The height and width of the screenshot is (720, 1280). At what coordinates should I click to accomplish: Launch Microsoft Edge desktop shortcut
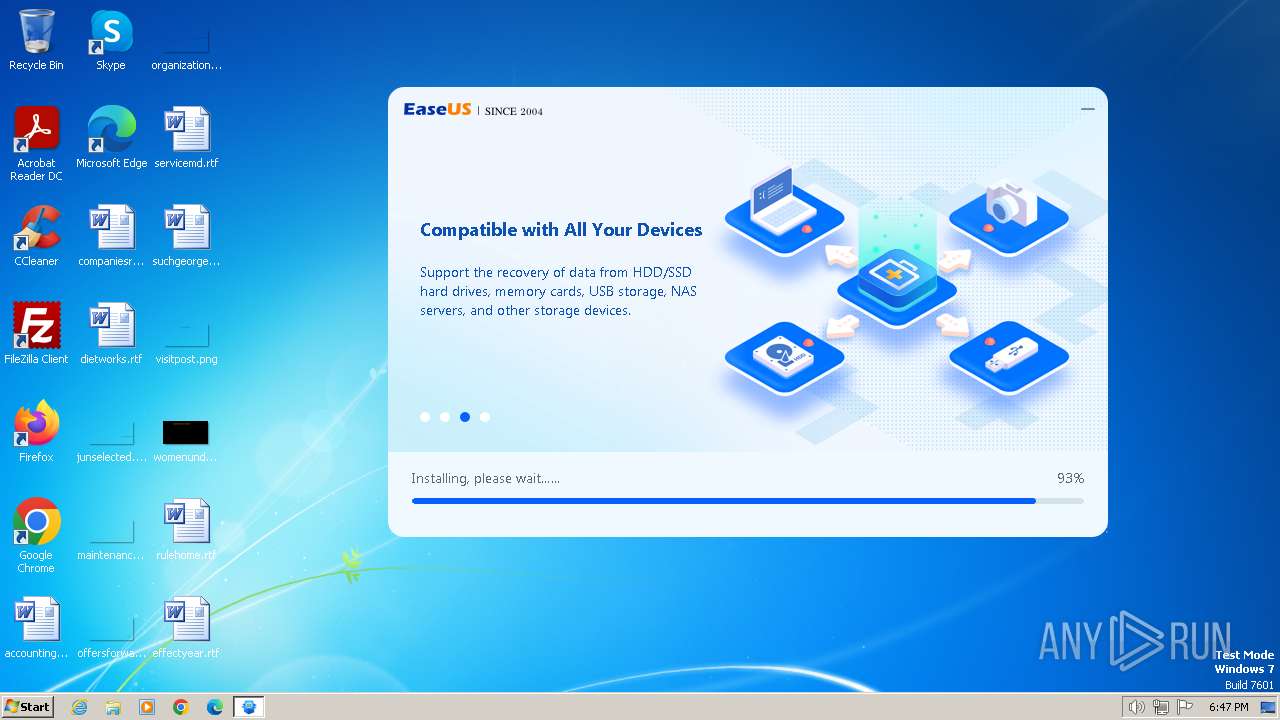pos(111,138)
